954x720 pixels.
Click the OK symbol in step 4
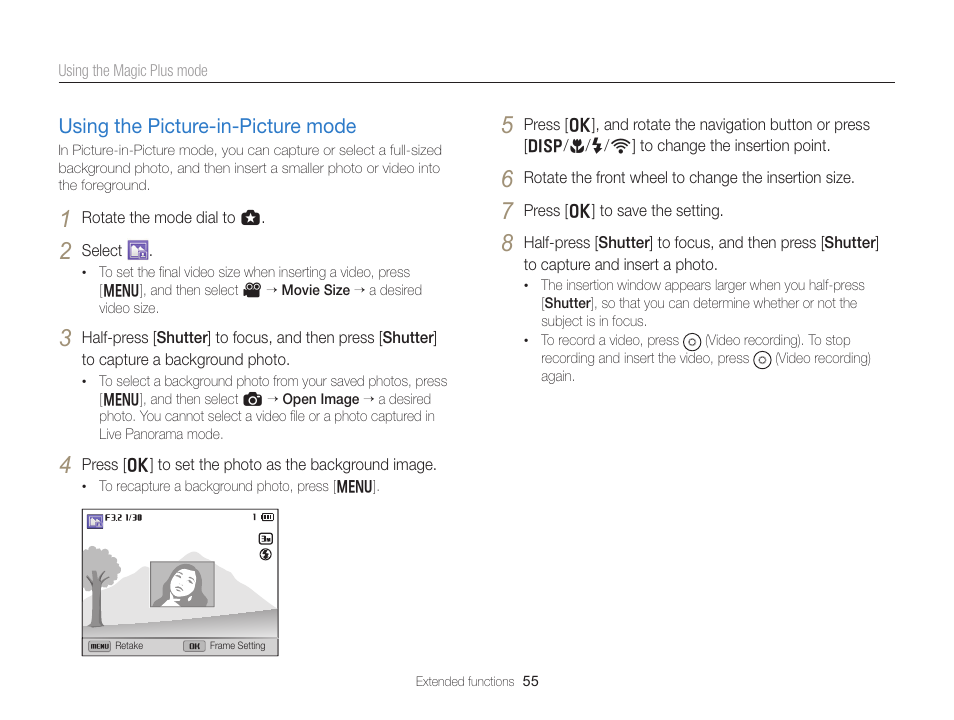[138, 465]
